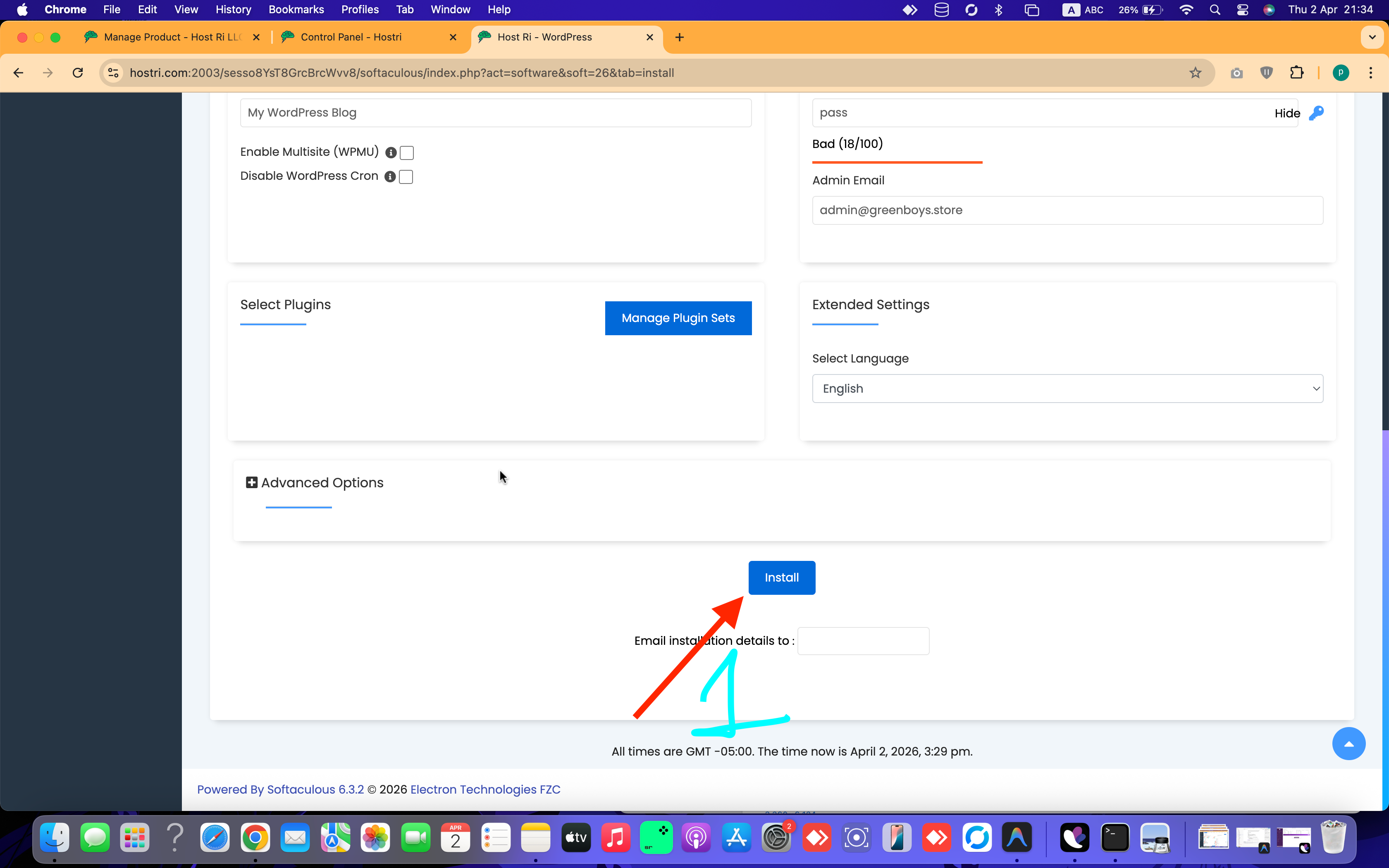Reload the page with refresh icon

coord(77,73)
